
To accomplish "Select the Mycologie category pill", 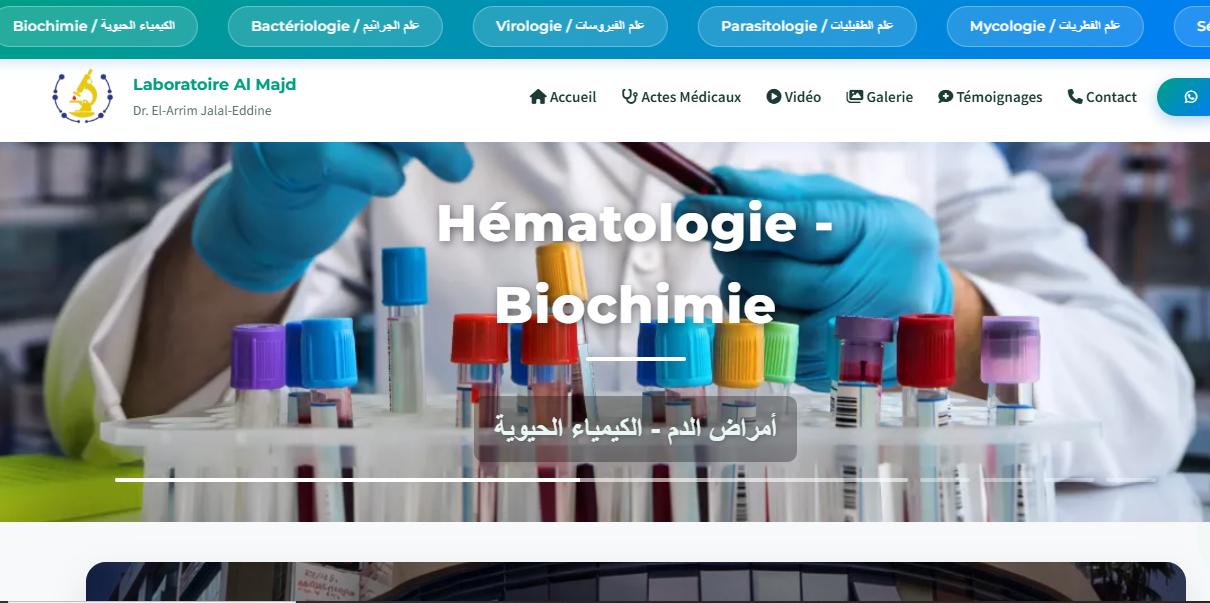I will pos(1045,26).
